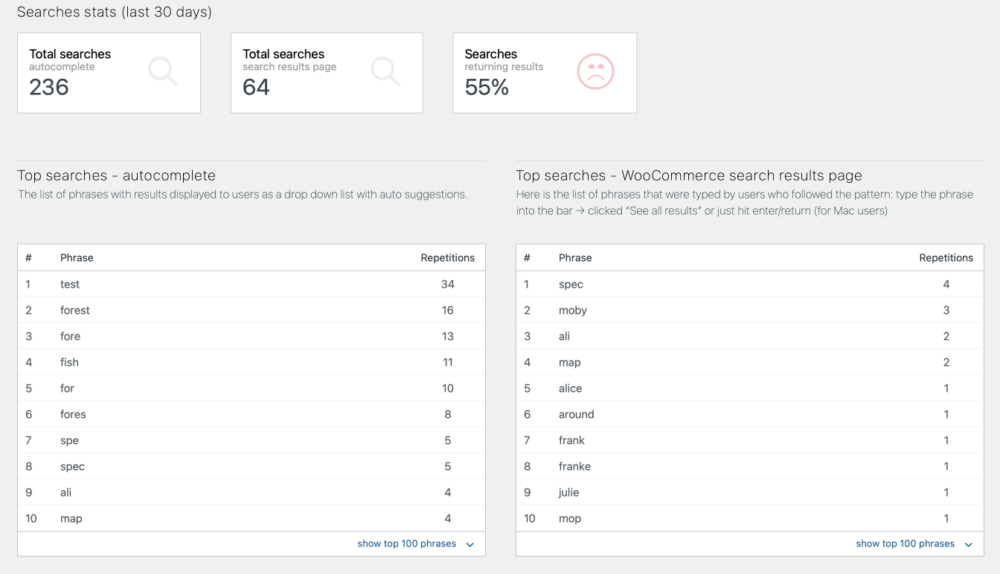
Task: Click the Total searches autocomplete card showing 236
Action: pyautogui.click(x=109, y=73)
